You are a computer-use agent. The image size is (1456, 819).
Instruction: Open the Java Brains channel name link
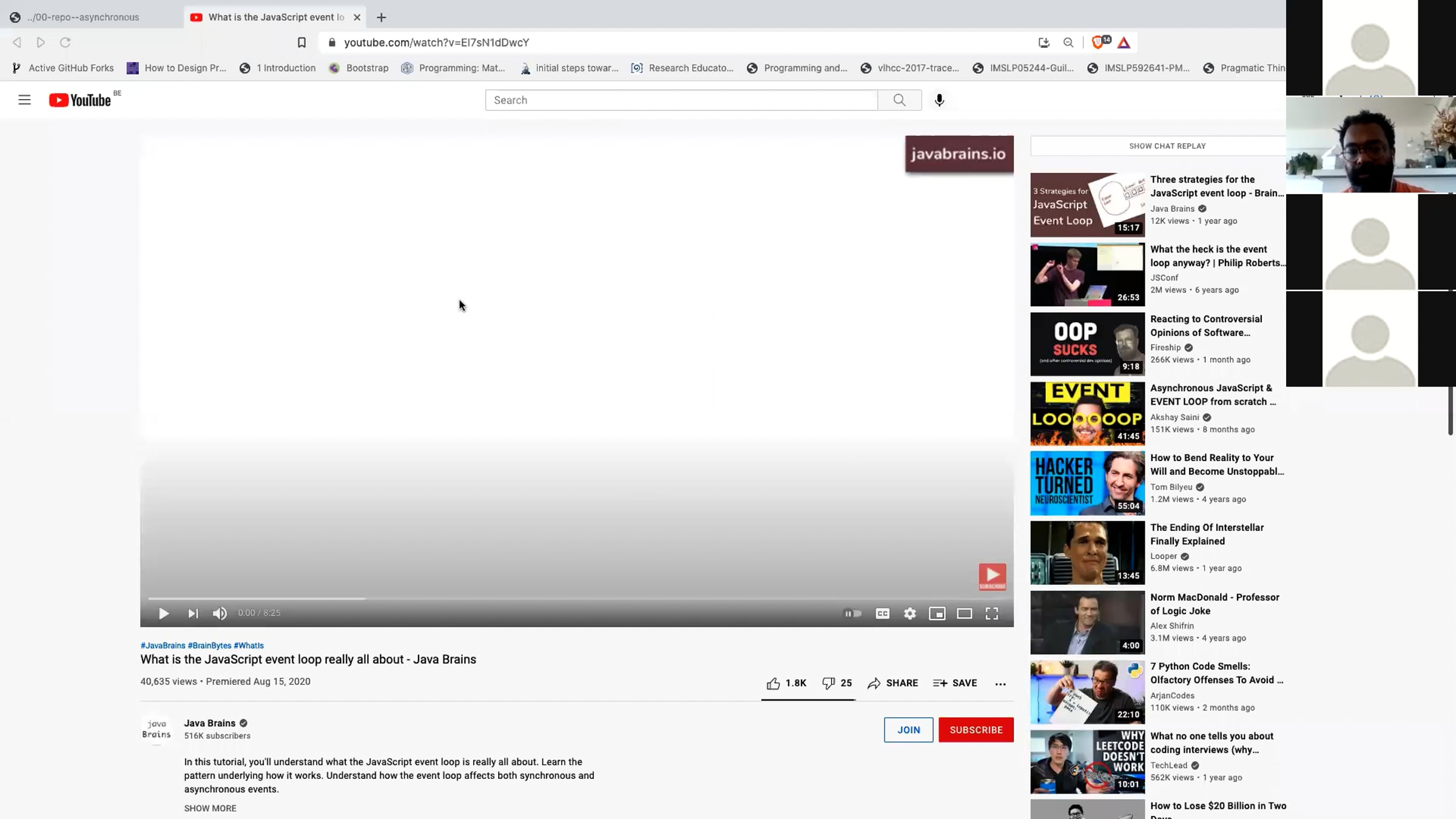pyautogui.click(x=210, y=723)
